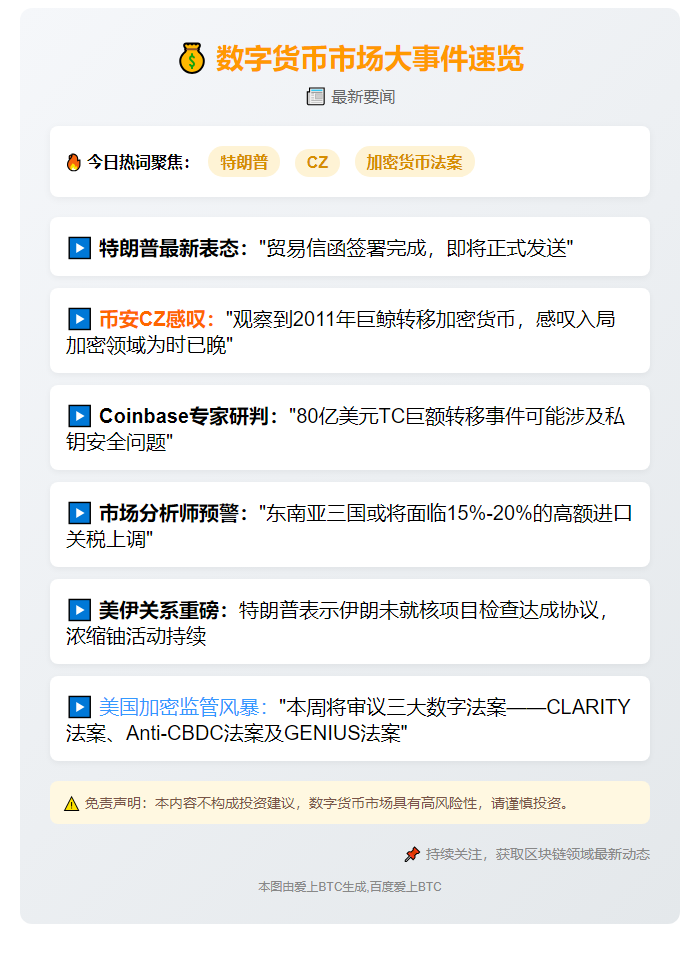Viewport: 700px width, 956px height.
Task: Click the 市场分析师预警 headline
Action: [173, 513]
